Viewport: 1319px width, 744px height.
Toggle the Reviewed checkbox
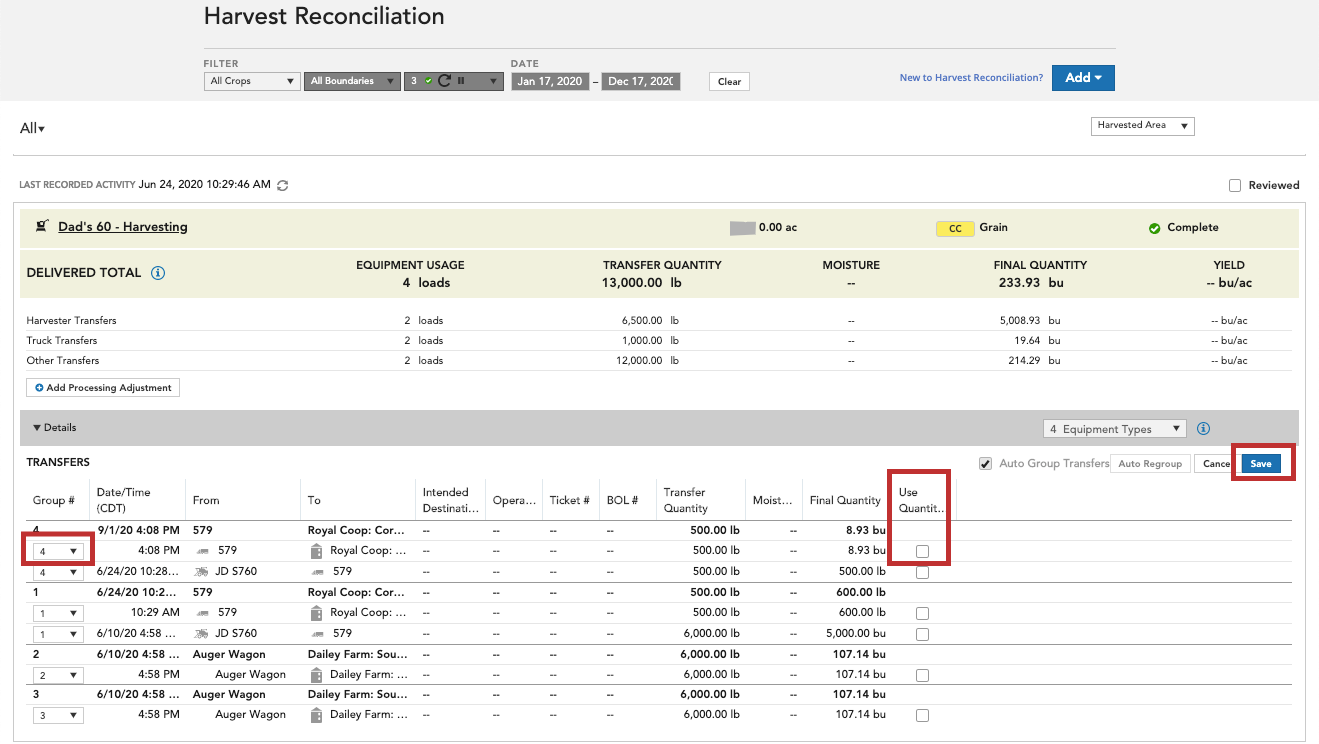click(1235, 185)
